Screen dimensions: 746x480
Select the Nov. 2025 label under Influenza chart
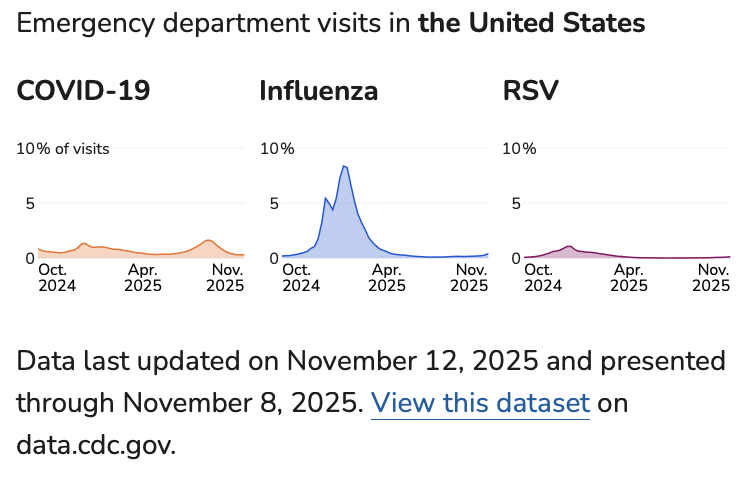click(470, 277)
